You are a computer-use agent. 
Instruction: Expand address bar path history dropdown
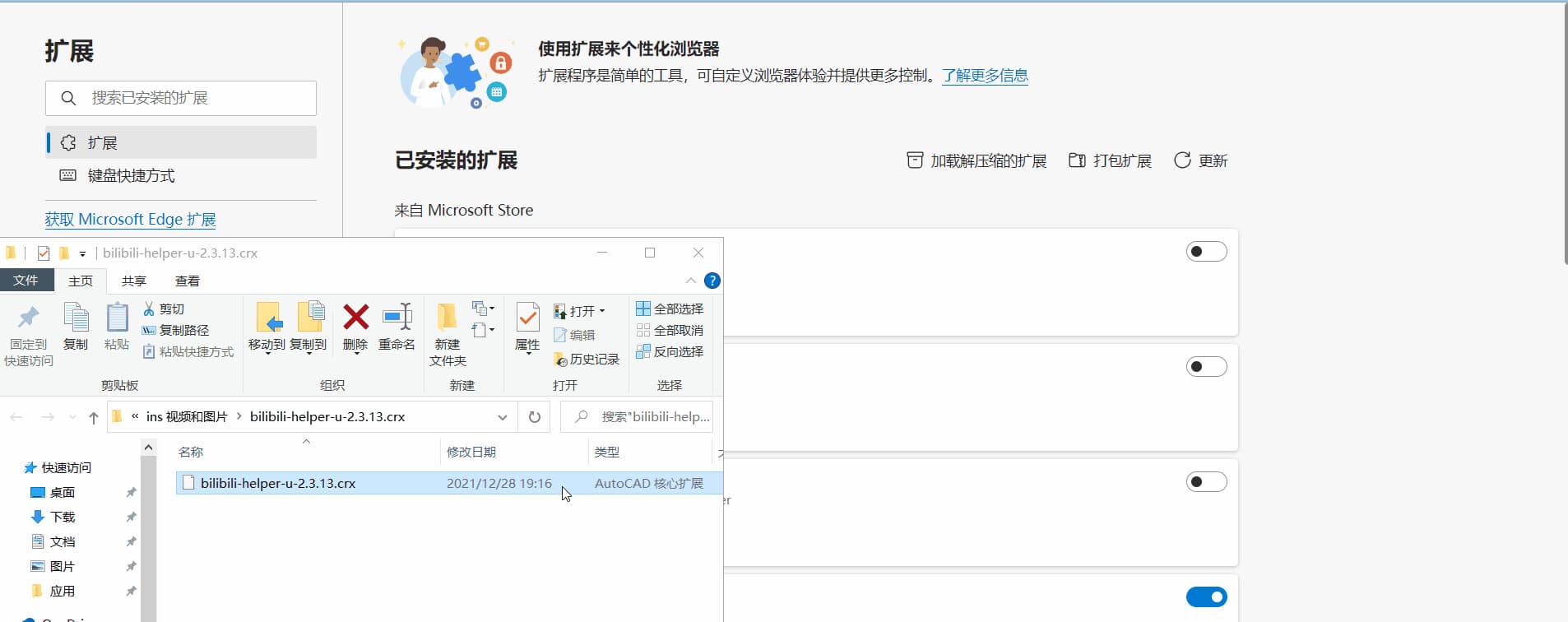pos(503,417)
